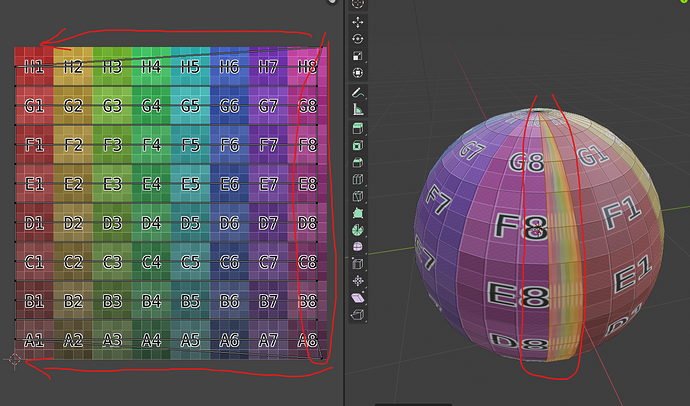Click the F8 face on the sphere
The image size is (690, 406).
521,229
